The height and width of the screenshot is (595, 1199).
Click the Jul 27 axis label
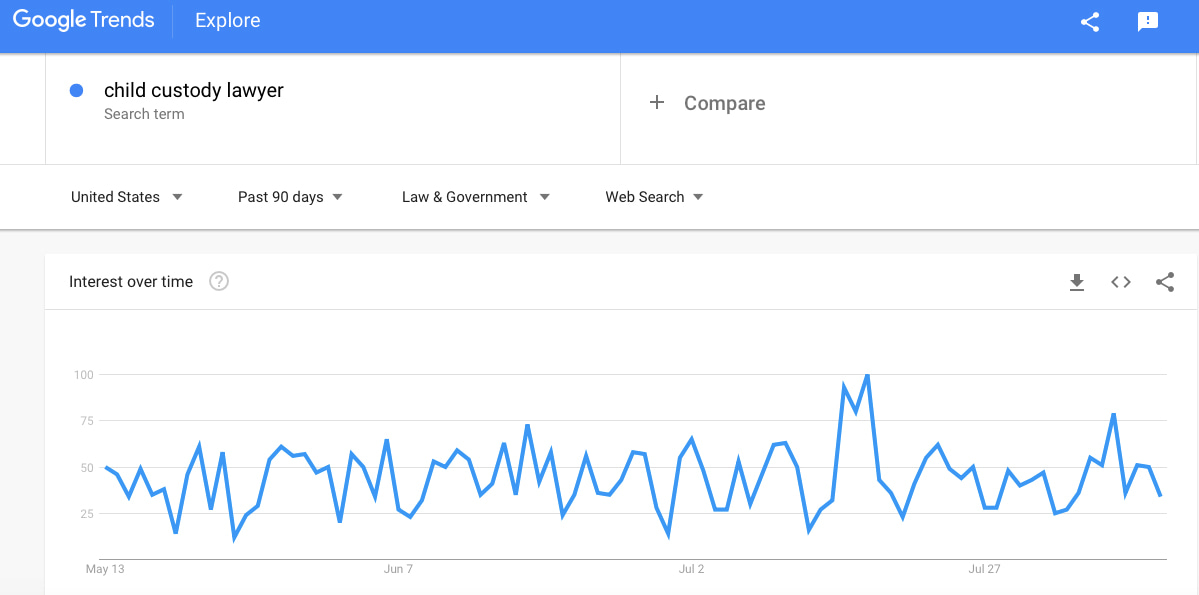pyautogui.click(x=984, y=569)
